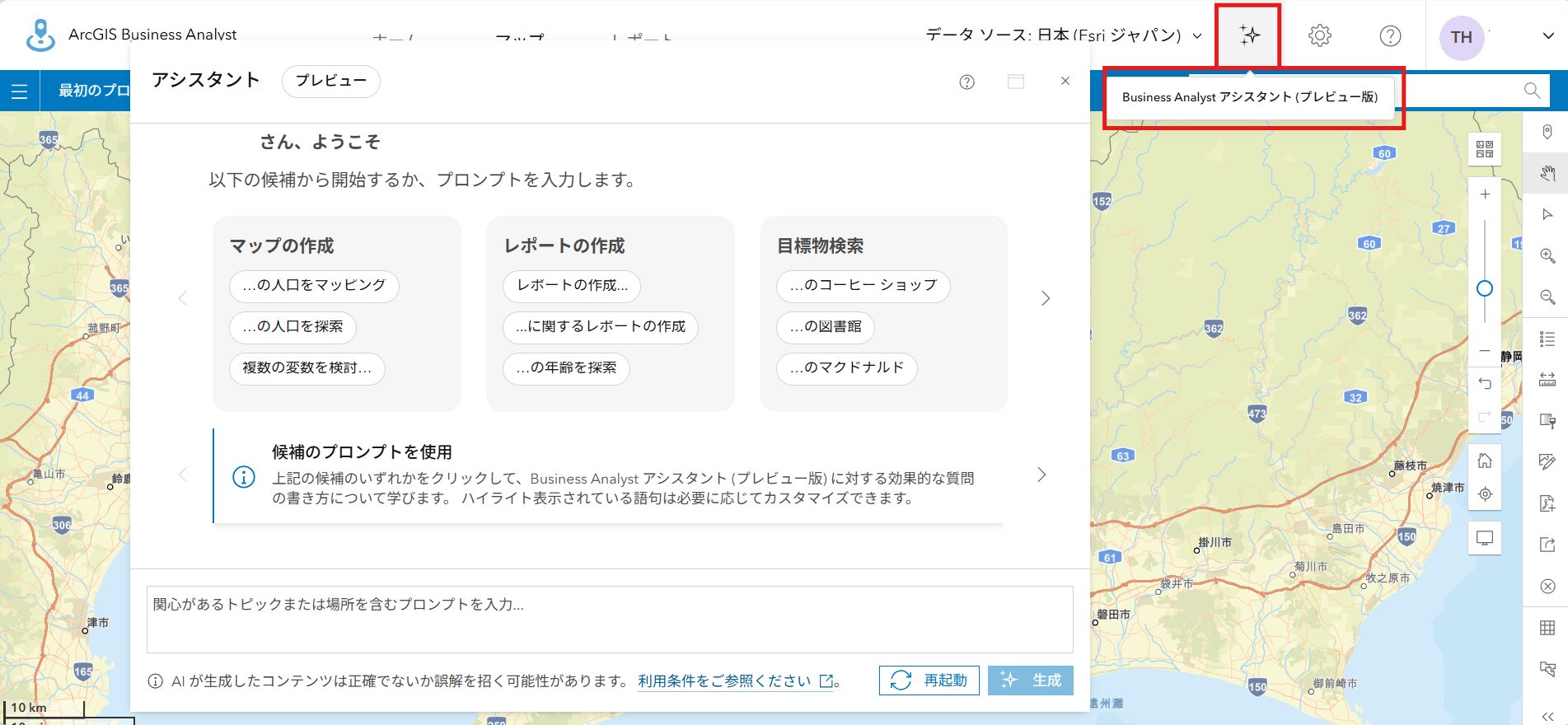This screenshot has width=1568, height=725.
Task: Activate the select arrow tool
Action: pos(1547,214)
